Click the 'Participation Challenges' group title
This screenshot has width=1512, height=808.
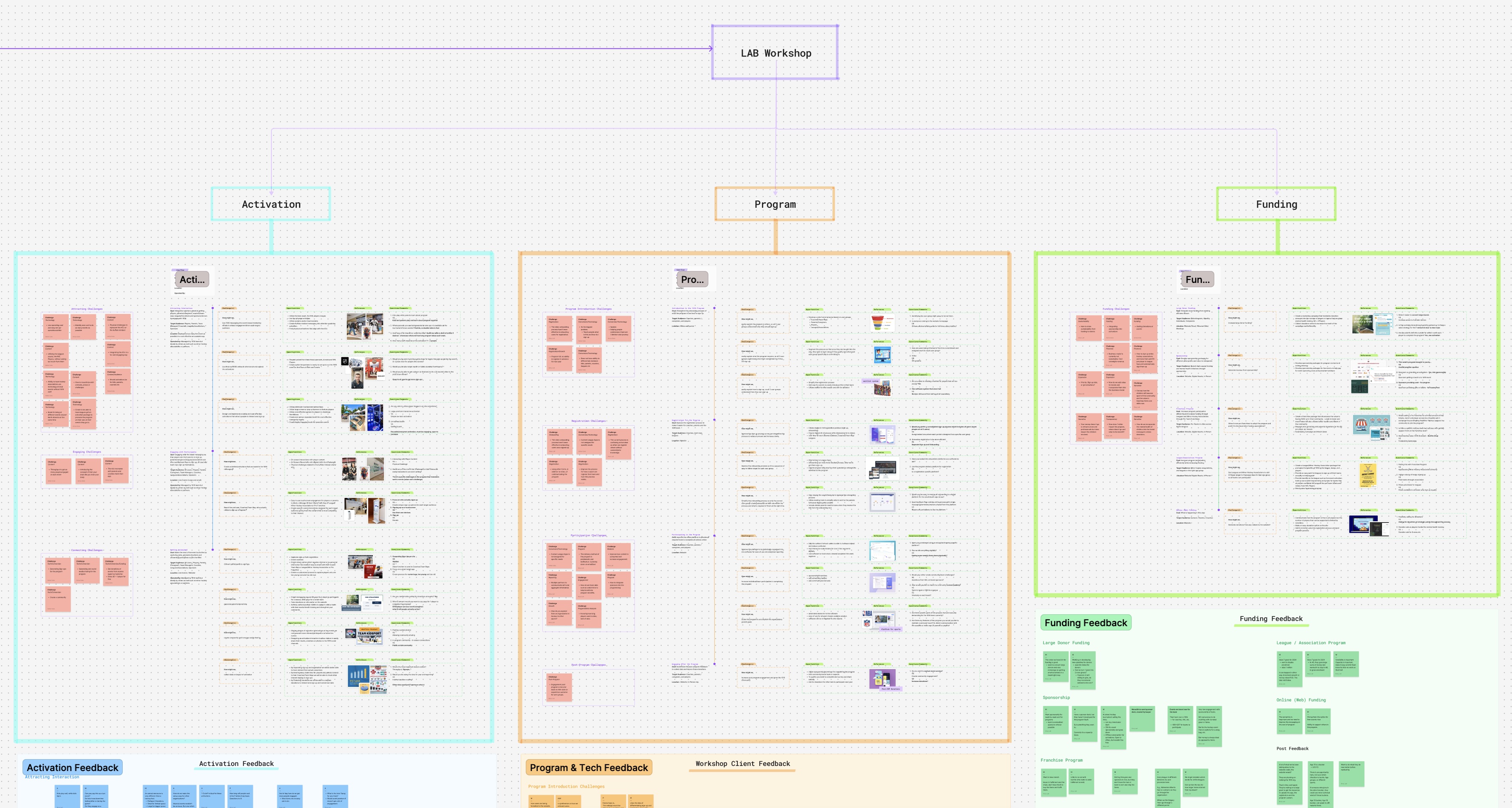[x=589, y=536]
